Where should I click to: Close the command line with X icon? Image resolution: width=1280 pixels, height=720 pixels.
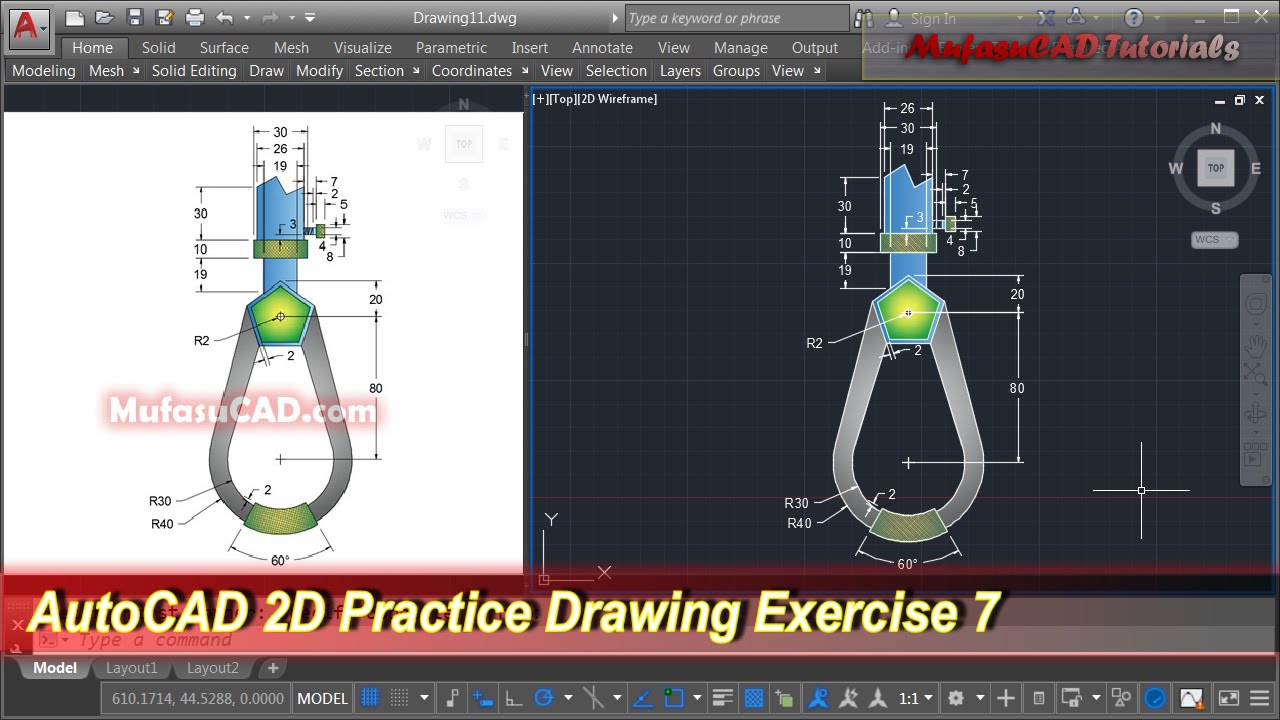[x=16, y=624]
